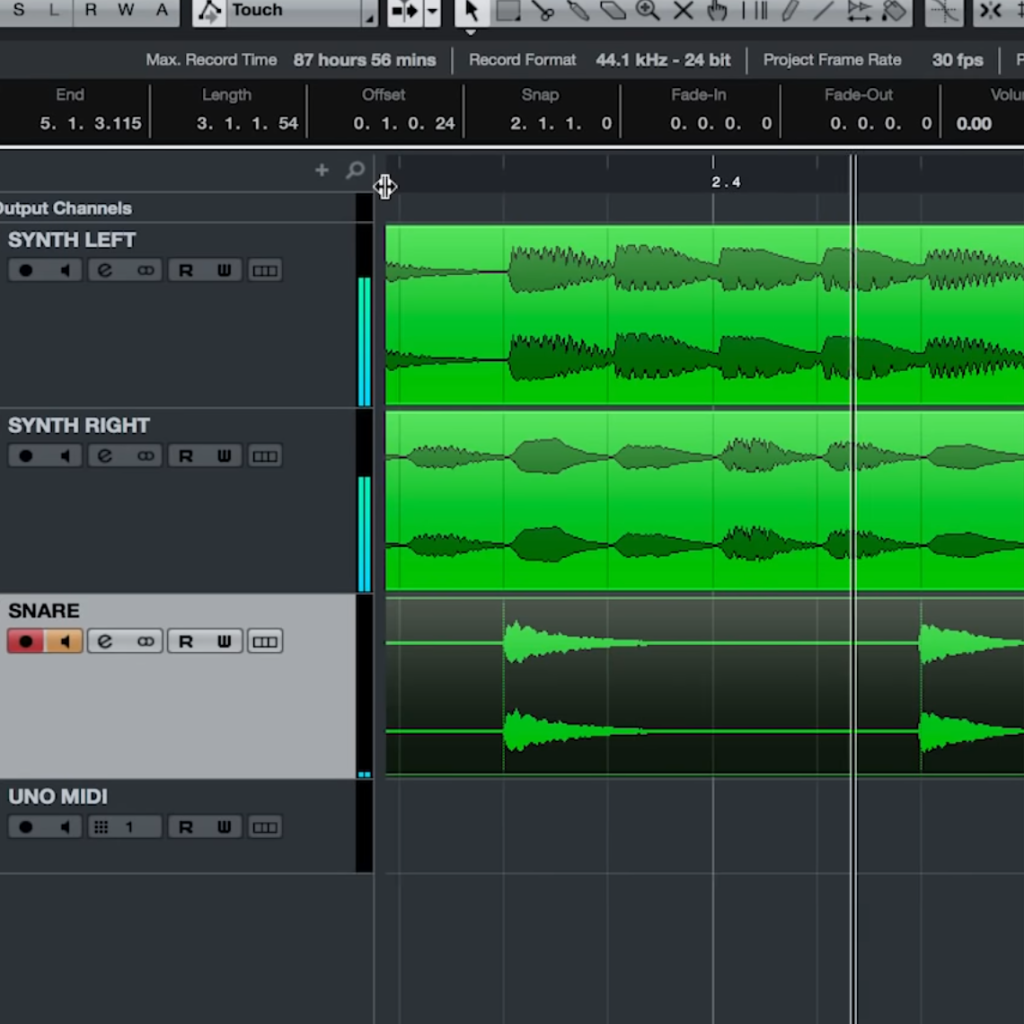
Task: Select the Erase tool
Action: (x=613, y=10)
